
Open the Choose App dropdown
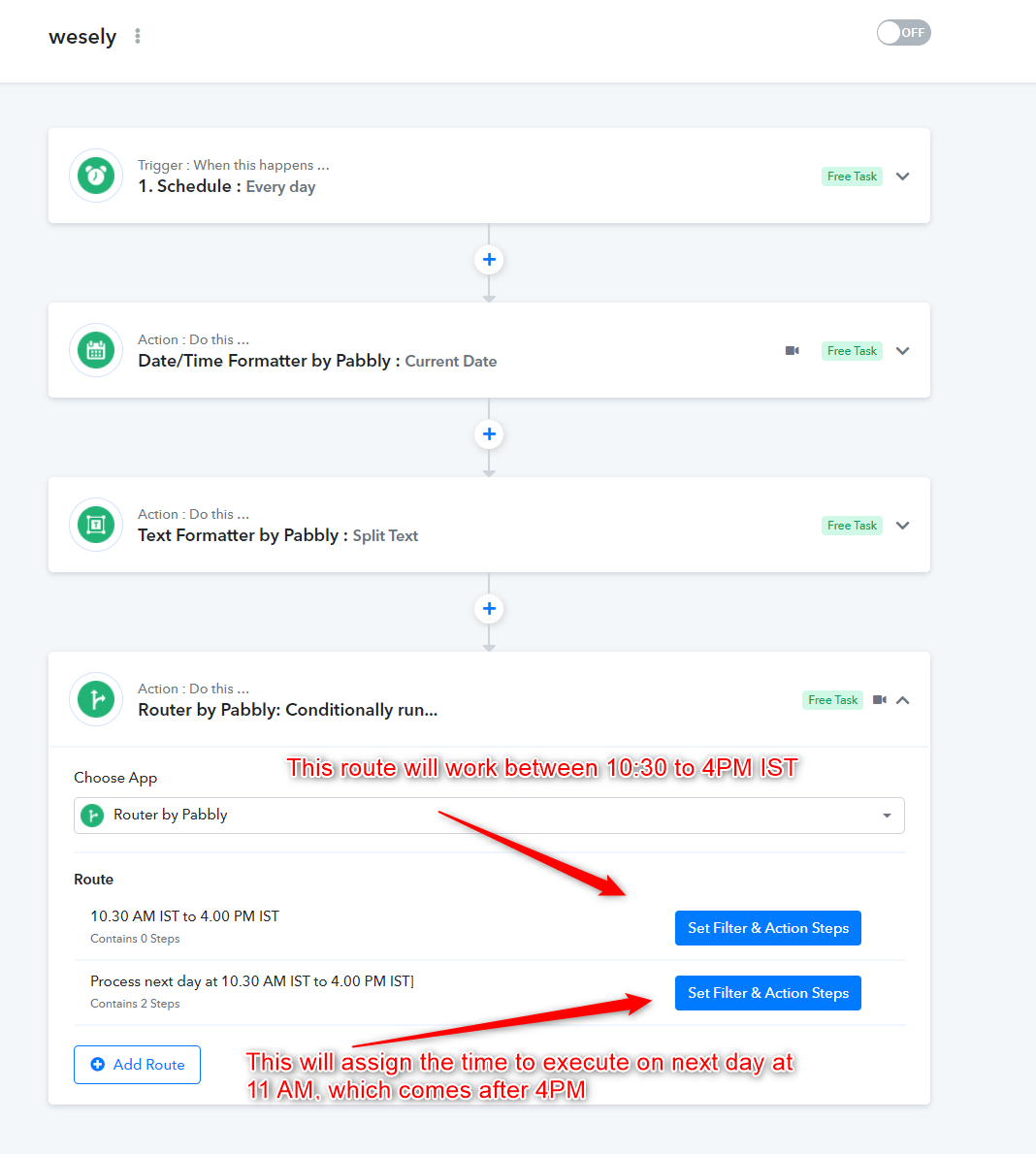(x=489, y=815)
